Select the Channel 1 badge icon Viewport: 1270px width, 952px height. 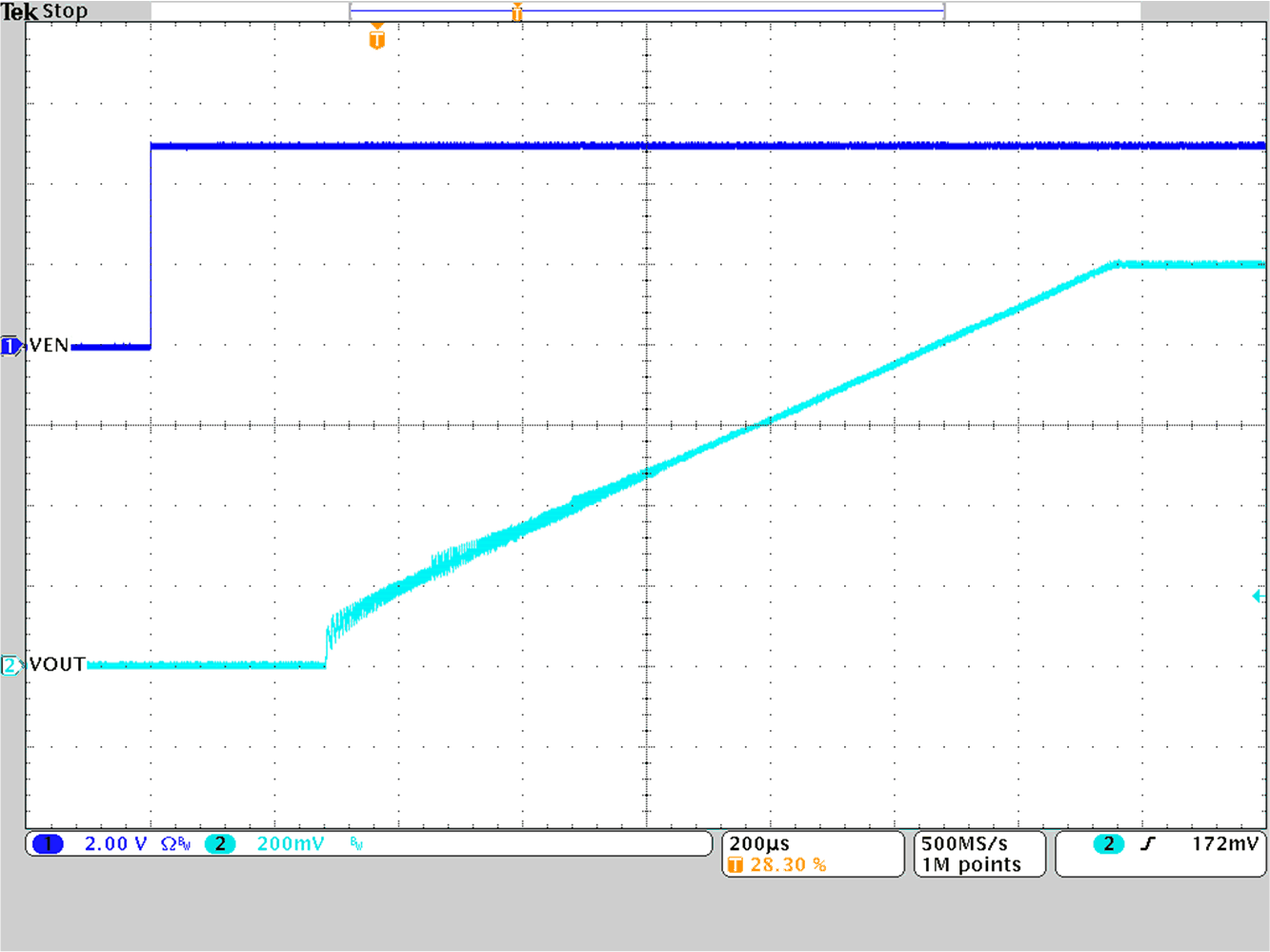click(47, 843)
